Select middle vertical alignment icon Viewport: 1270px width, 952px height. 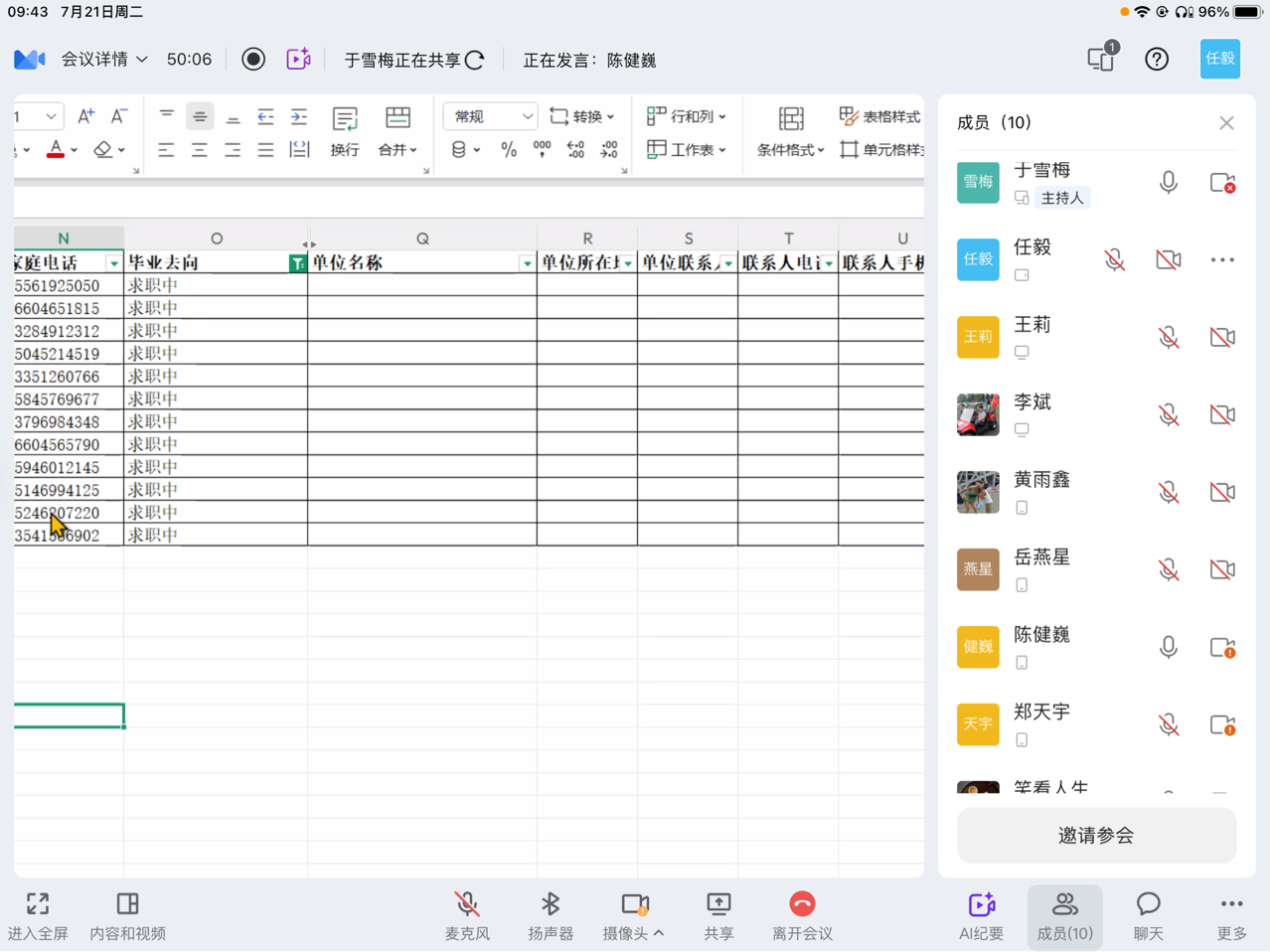pos(200,116)
